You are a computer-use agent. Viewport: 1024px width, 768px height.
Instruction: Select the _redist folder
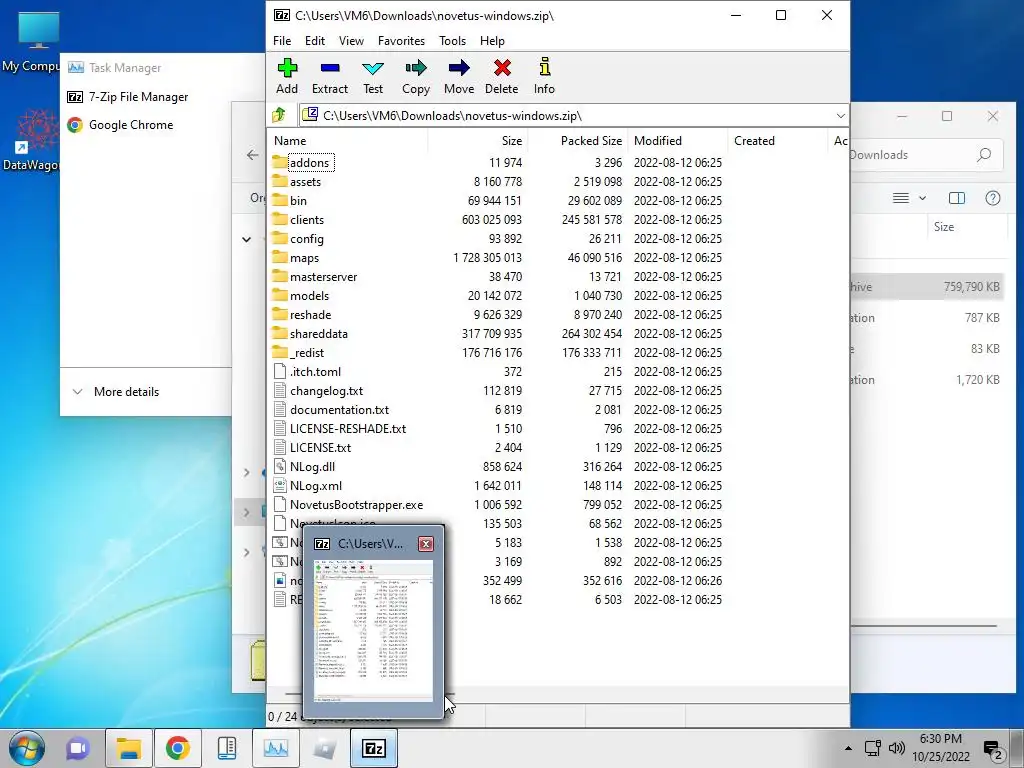306,352
